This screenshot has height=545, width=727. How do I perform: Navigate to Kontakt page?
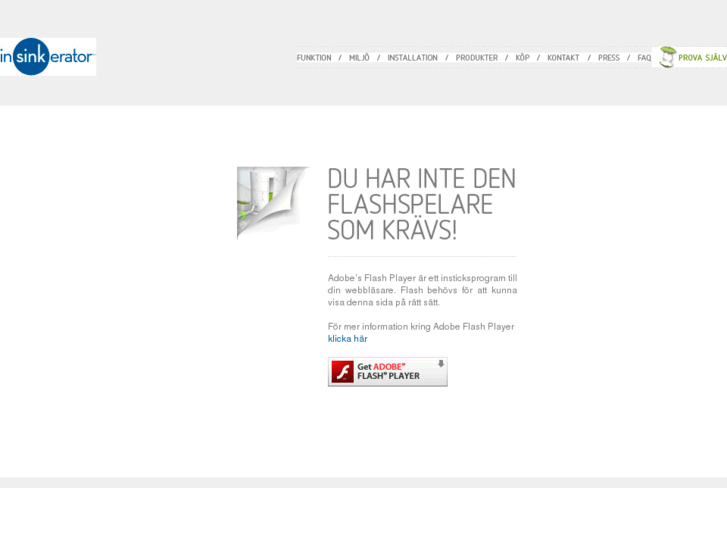coord(563,58)
